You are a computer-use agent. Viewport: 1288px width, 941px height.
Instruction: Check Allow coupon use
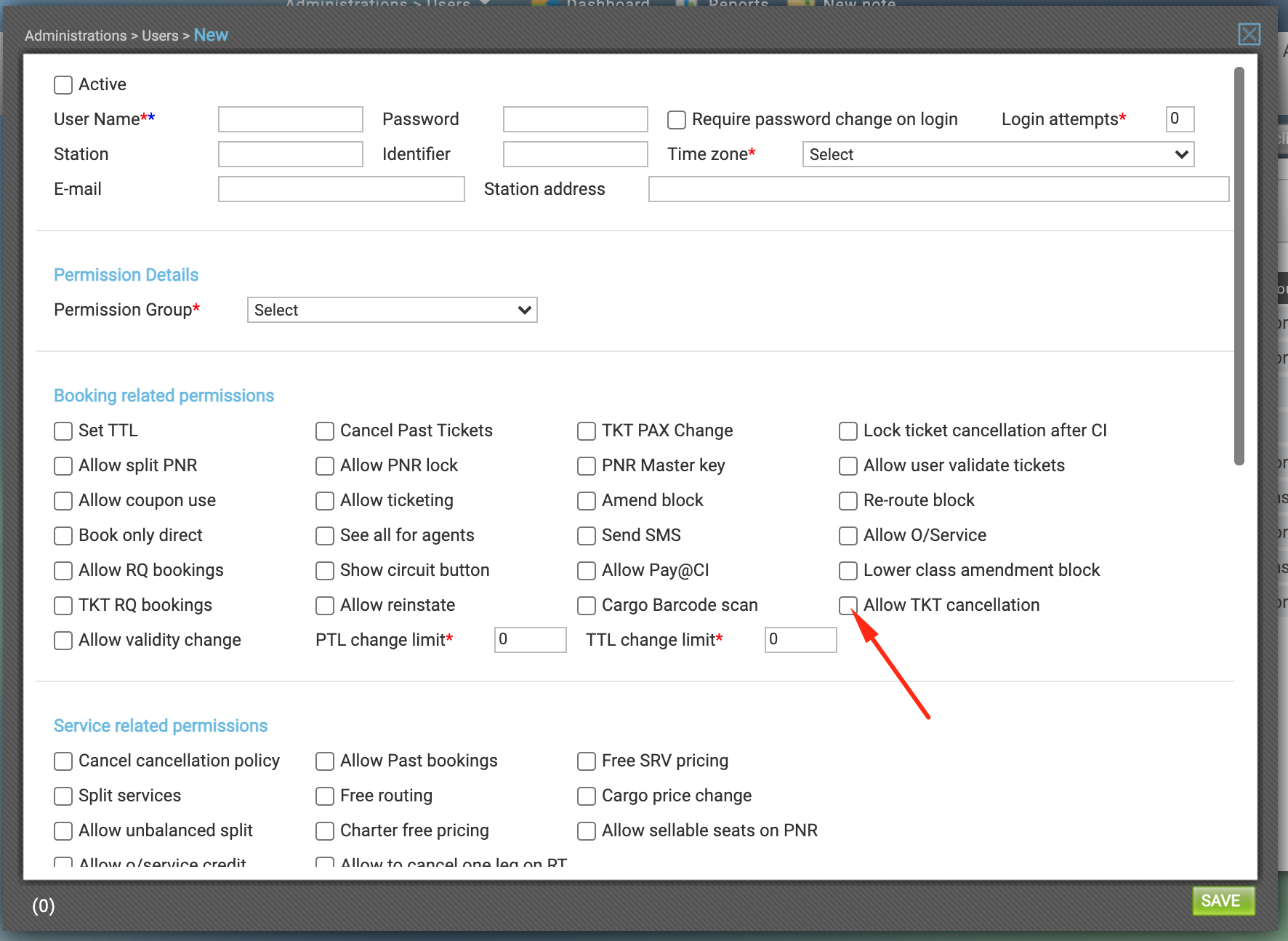pos(63,501)
